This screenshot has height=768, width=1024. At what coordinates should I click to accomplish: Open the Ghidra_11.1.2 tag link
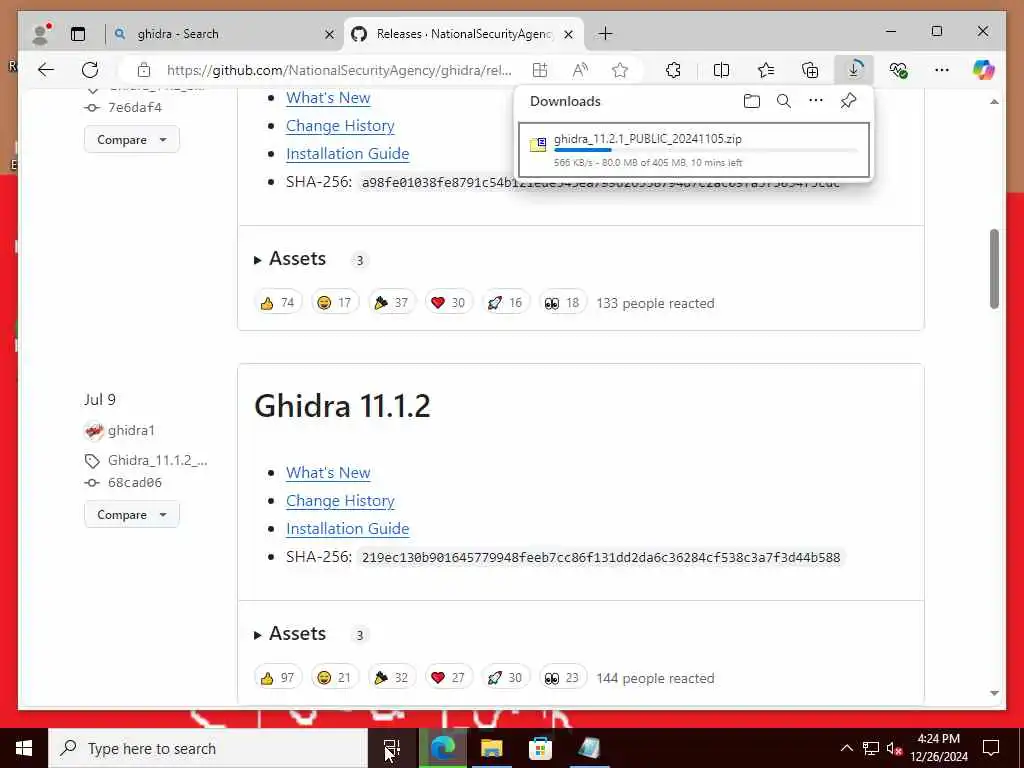pyautogui.click(x=157, y=460)
